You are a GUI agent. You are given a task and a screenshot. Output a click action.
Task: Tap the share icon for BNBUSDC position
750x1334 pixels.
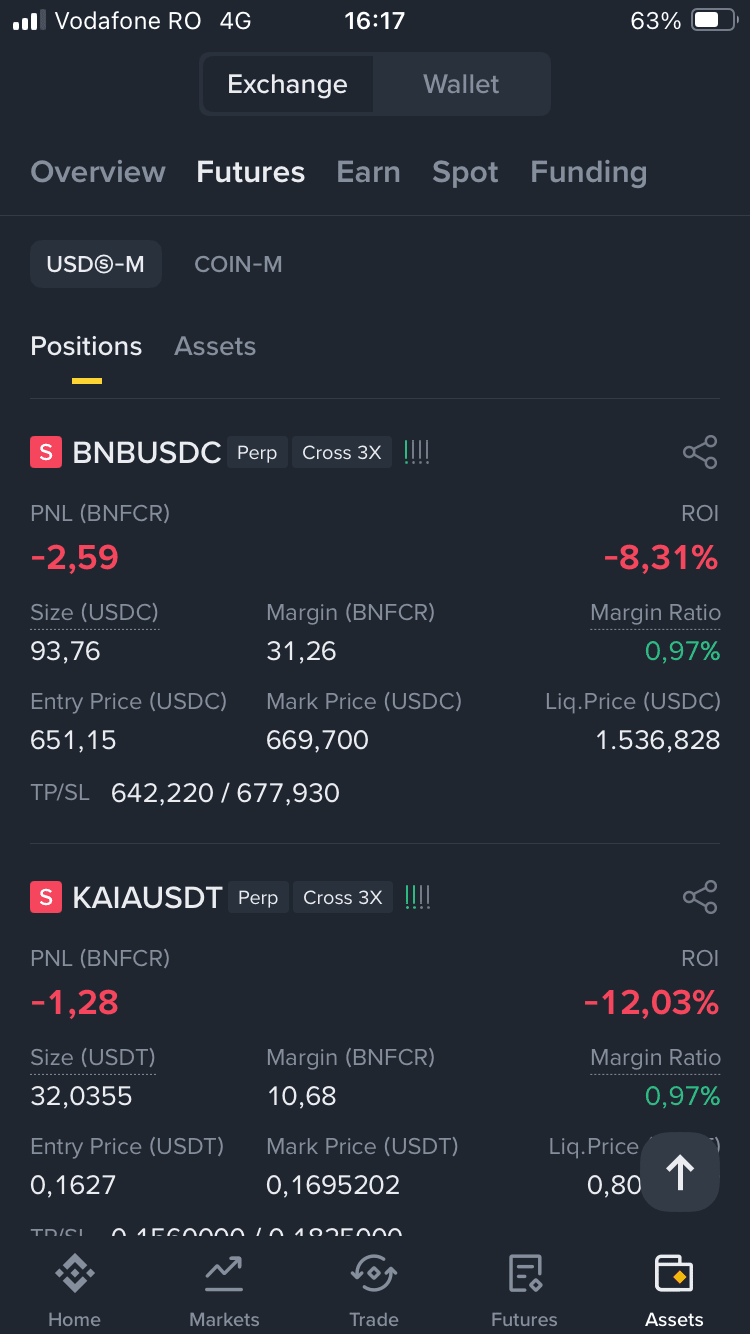click(x=700, y=452)
